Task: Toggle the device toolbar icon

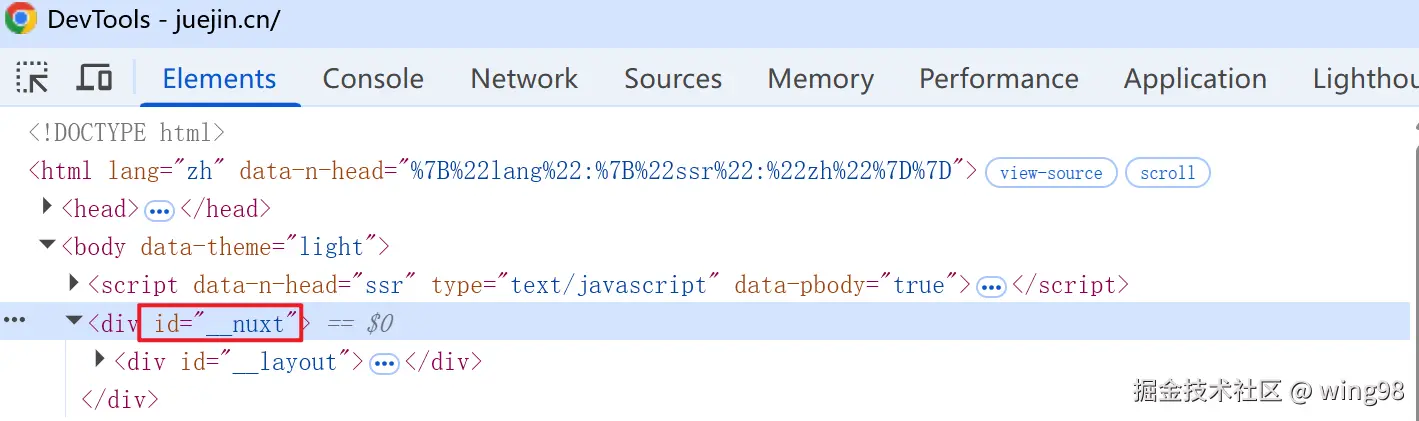Action: coord(94,78)
